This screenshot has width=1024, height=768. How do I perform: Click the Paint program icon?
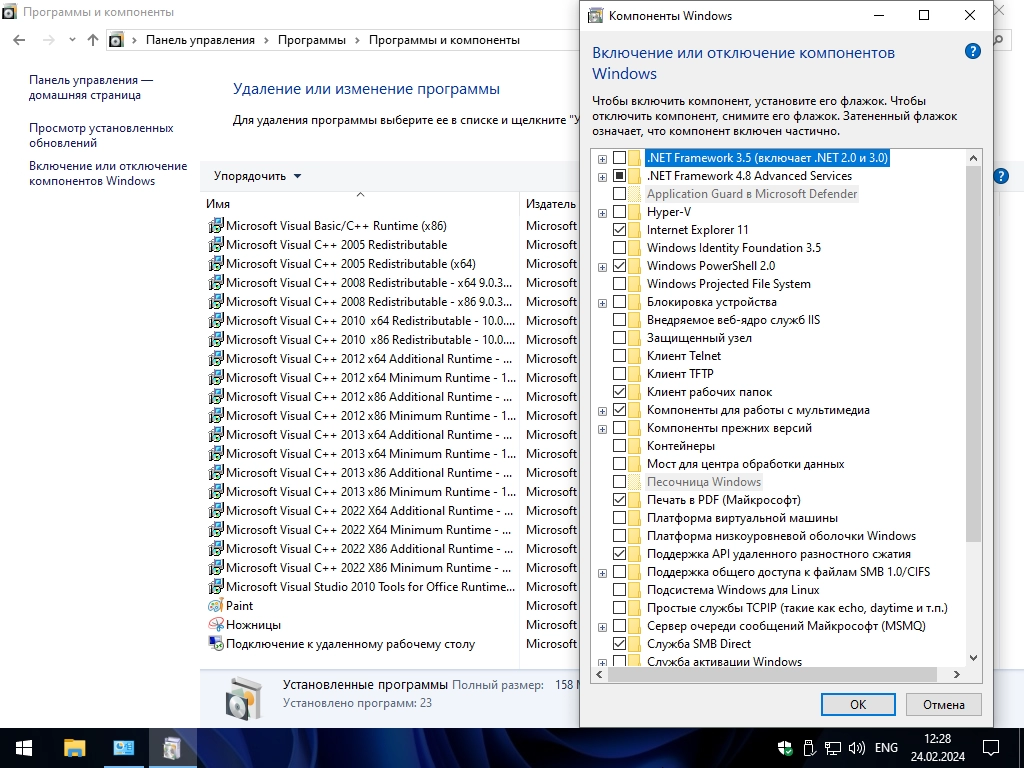[216, 606]
